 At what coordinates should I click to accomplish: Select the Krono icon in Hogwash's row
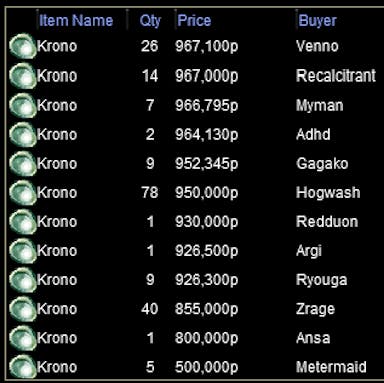point(23,193)
